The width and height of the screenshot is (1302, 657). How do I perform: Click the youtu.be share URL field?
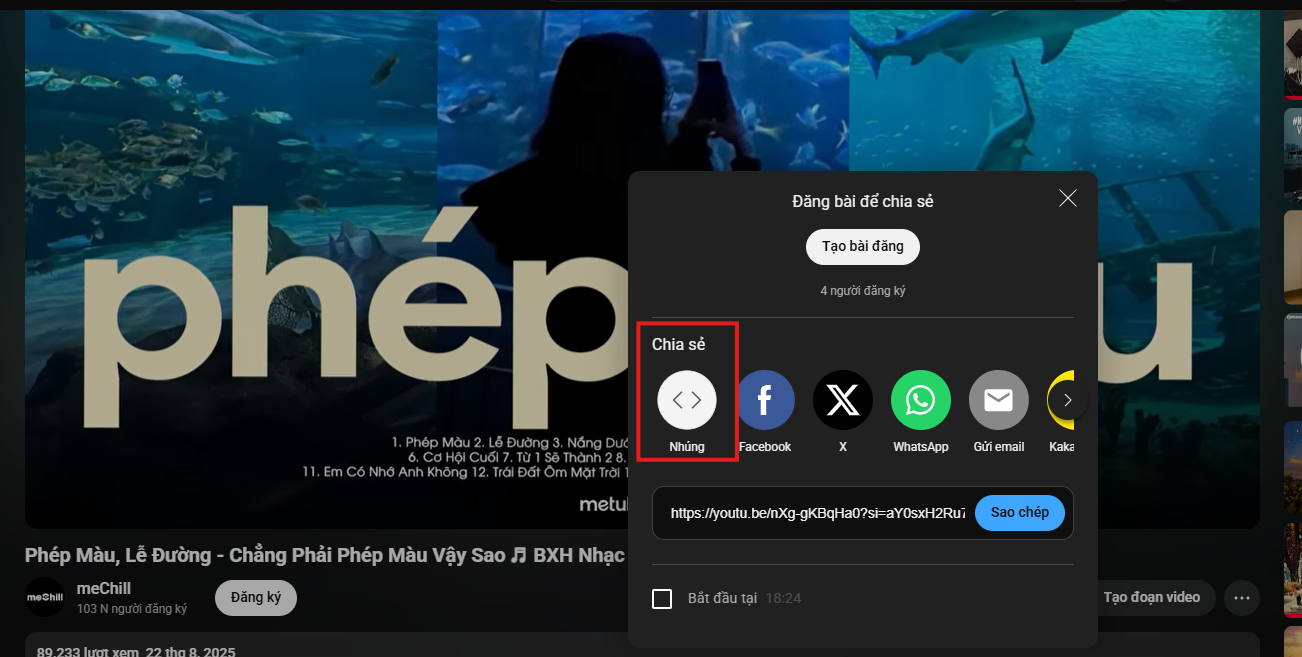817,513
